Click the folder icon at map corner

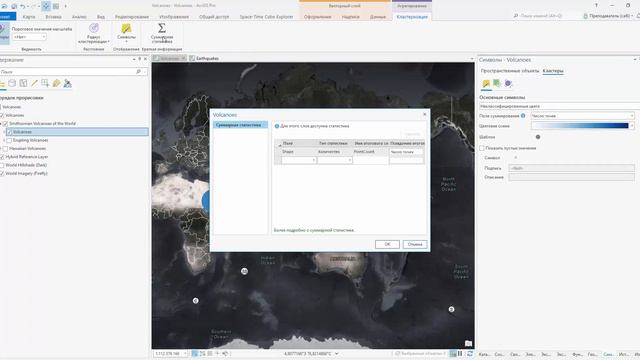468,343
